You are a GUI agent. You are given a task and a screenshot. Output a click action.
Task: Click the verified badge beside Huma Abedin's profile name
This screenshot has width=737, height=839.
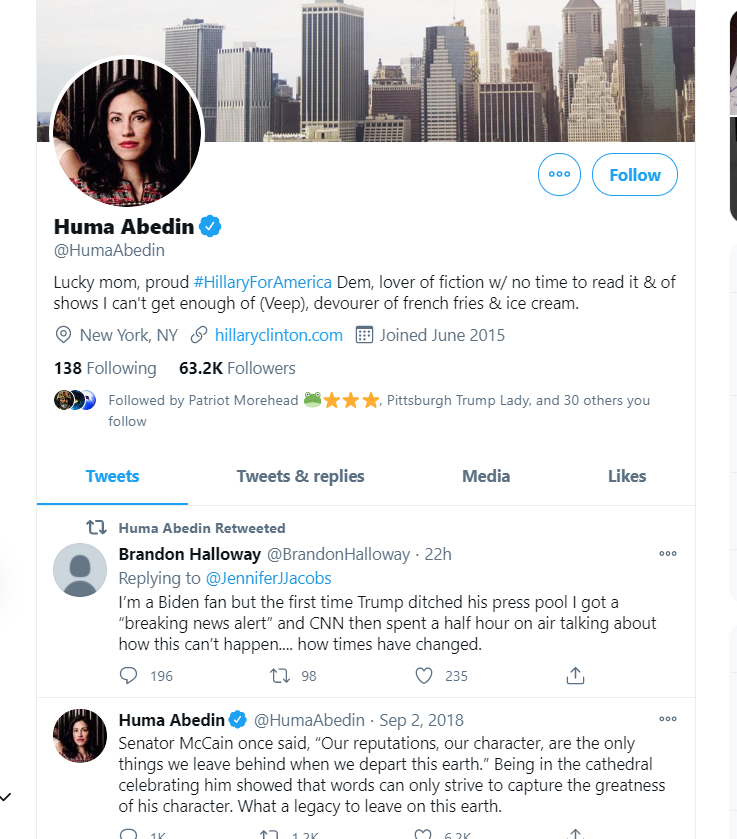coord(210,227)
